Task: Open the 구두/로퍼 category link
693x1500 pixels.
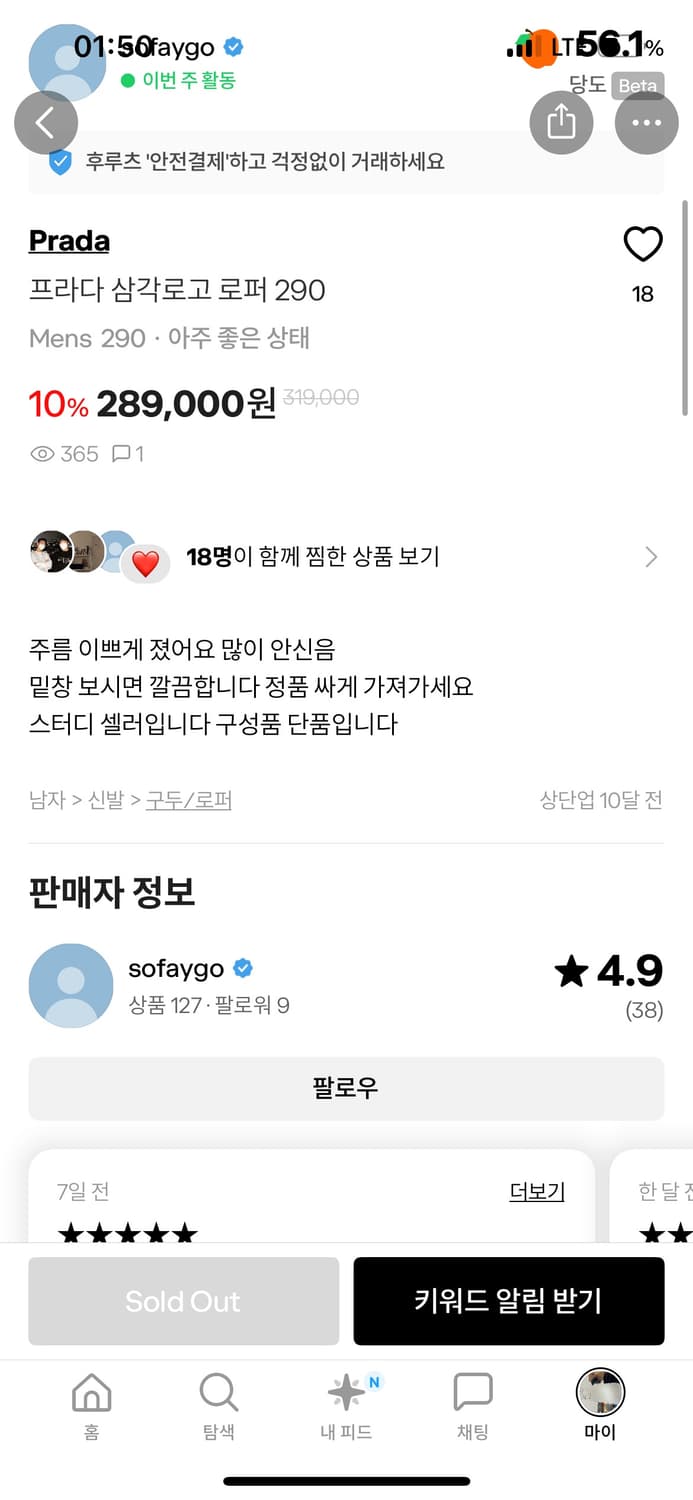Action: coord(188,799)
